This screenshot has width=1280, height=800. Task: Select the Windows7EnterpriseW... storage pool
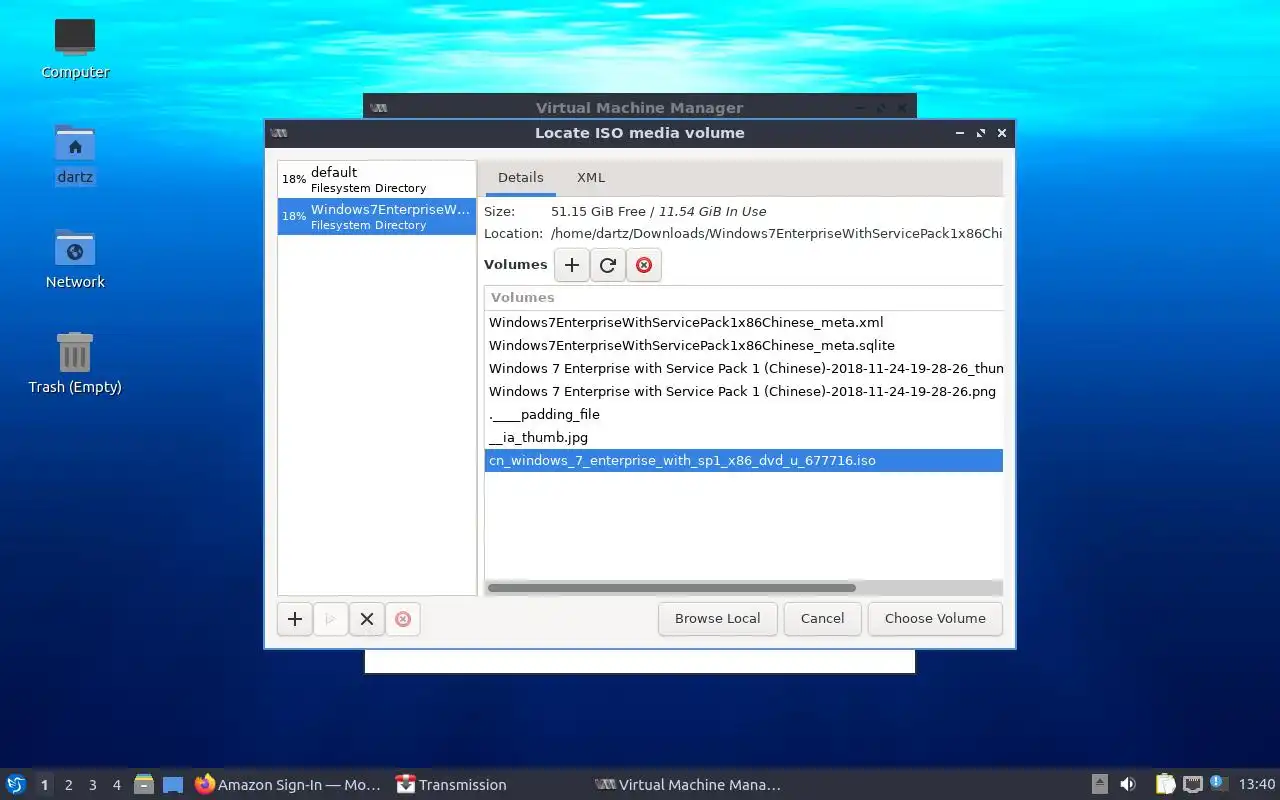[377, 217]
